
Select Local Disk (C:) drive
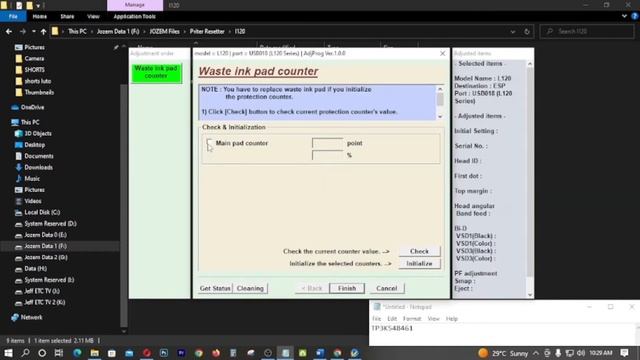coord(42,212)
